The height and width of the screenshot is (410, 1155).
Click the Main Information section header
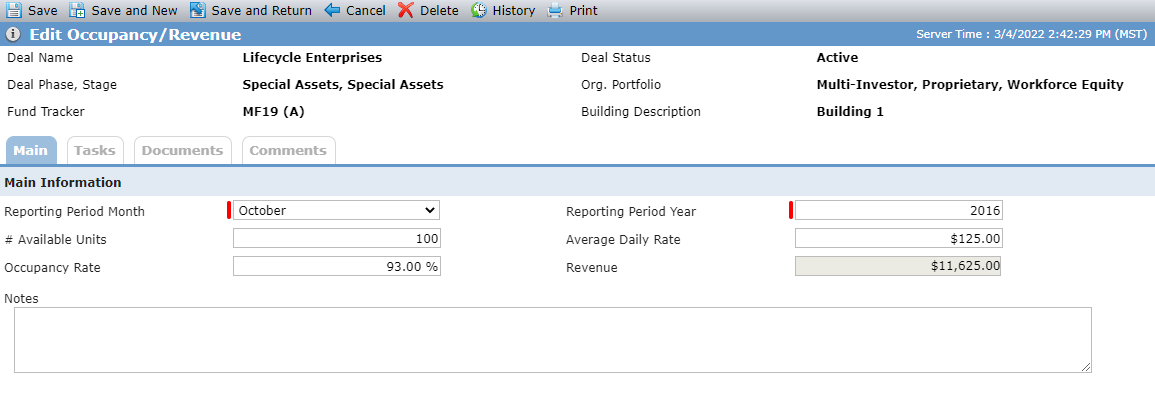tap(63, 182)
